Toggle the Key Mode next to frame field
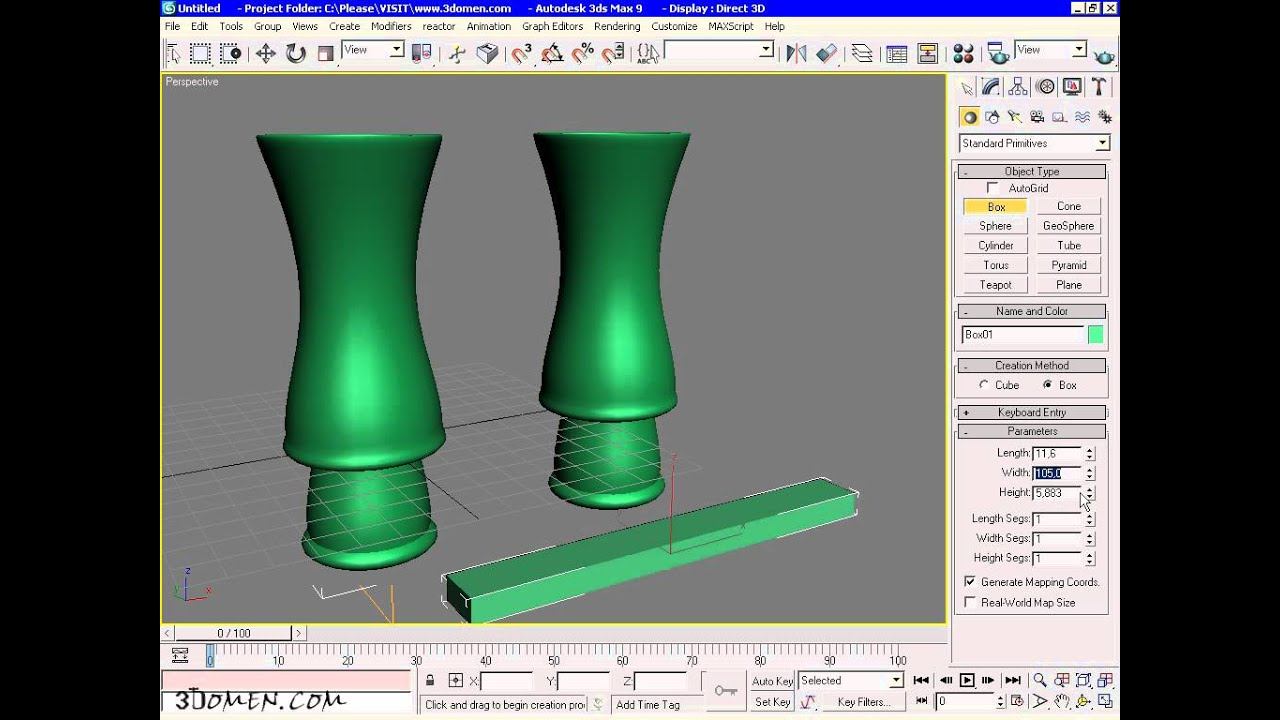The width and height of the screenshot is (1280, 720). coord(921,702)
